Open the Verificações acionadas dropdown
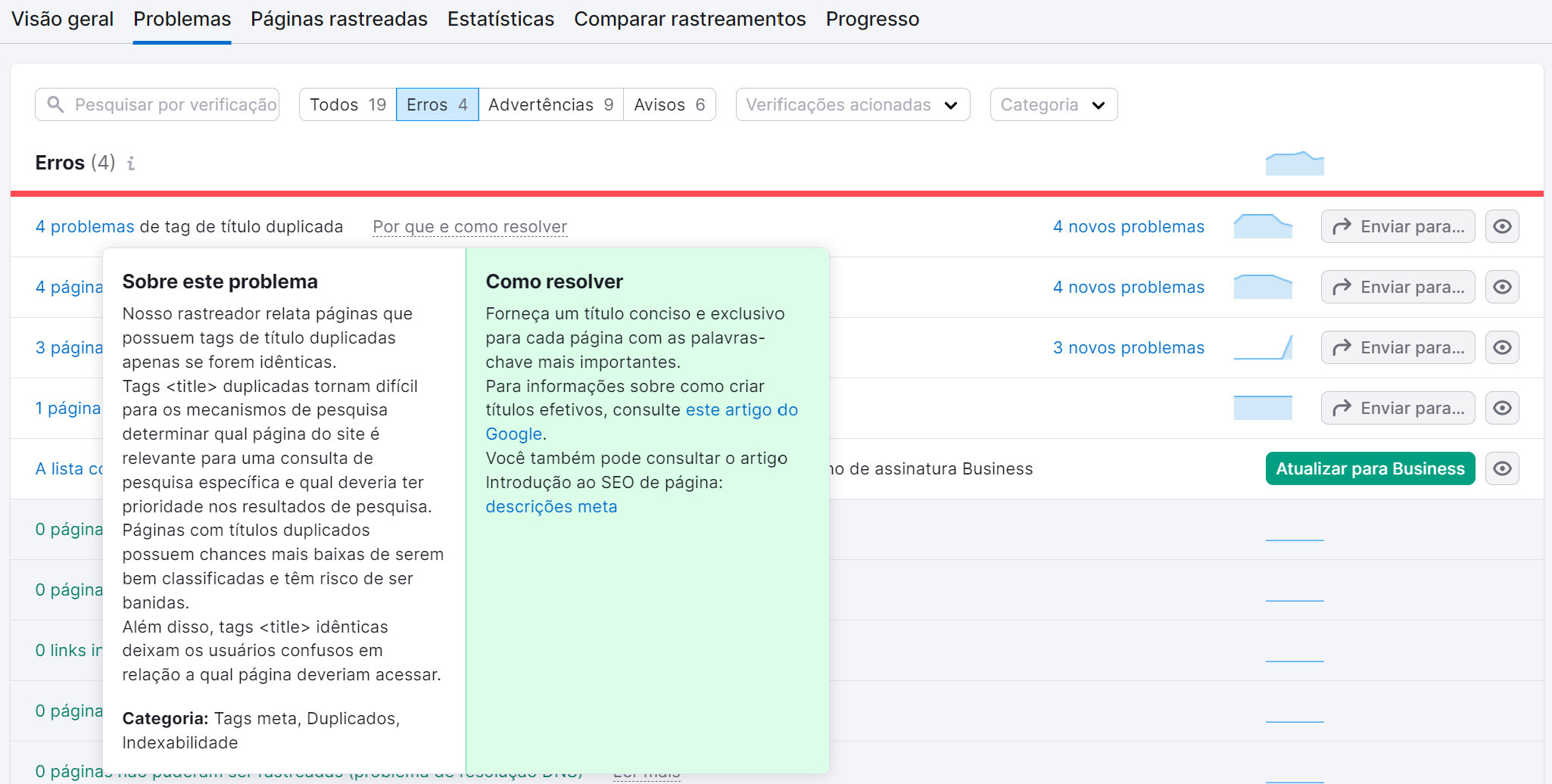The height and width of the screenshot is (784, 1552). [852, 104]
